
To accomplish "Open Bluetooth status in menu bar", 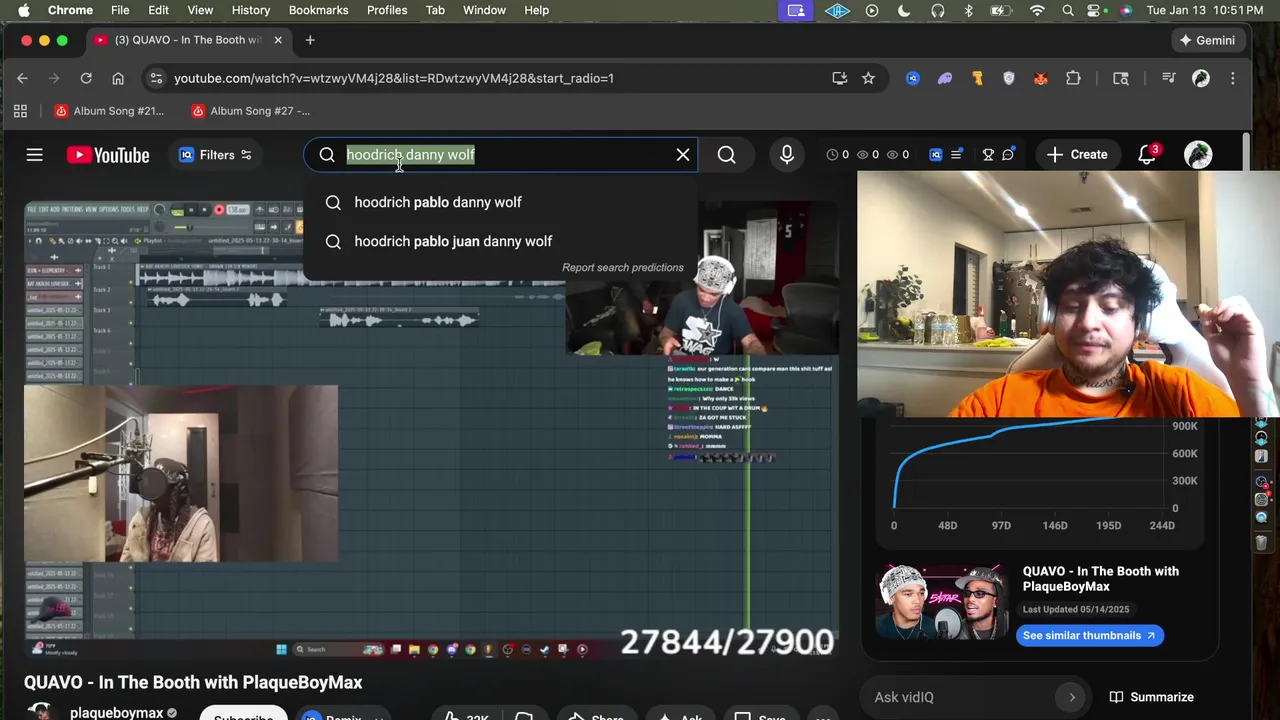I will (x=968, y=10).
